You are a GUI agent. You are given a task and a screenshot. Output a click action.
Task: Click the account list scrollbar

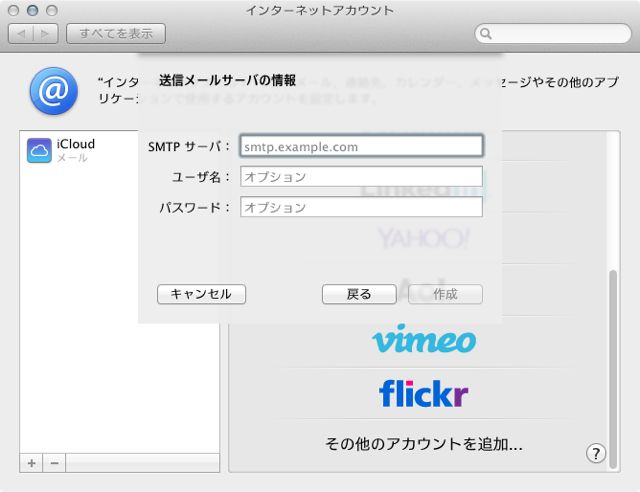(x=613, y=368)
